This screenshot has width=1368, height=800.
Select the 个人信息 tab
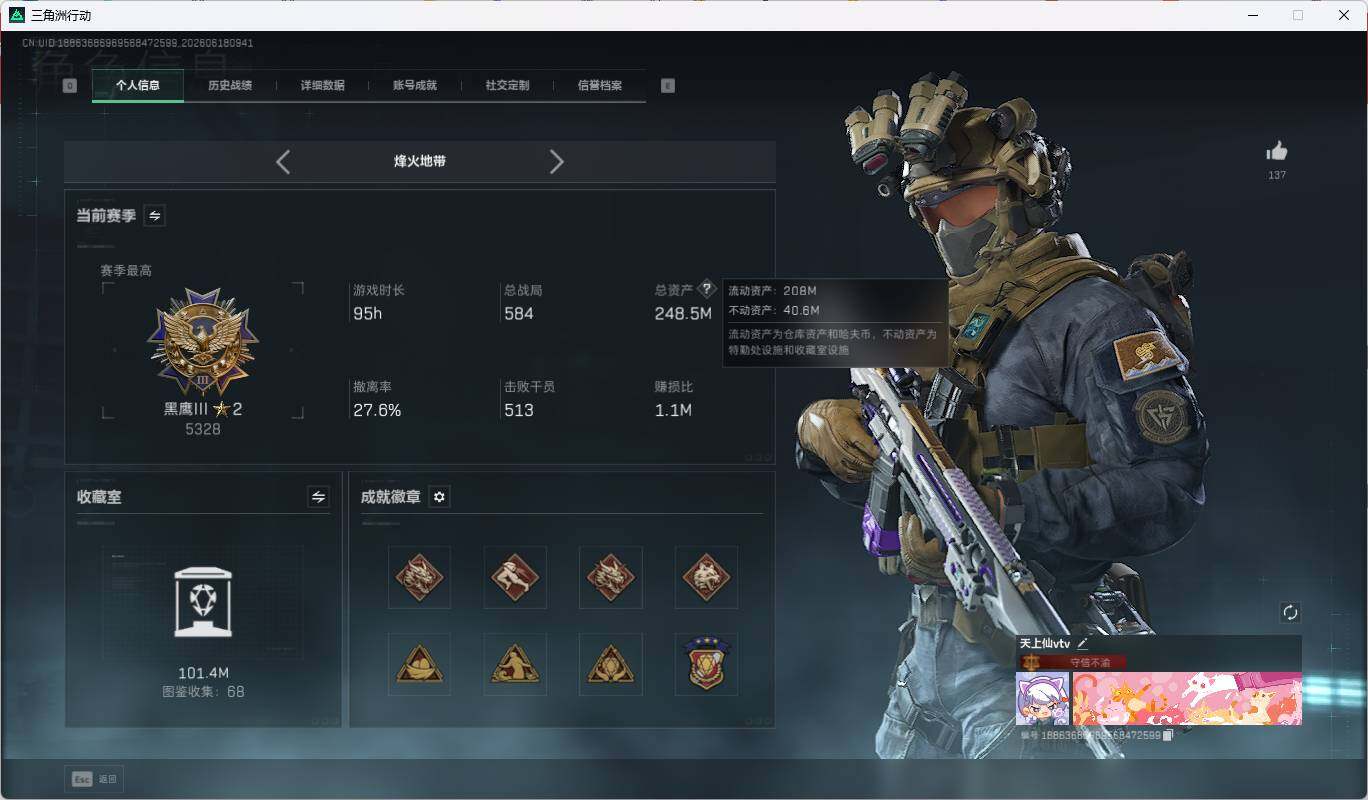click(138, 85)
